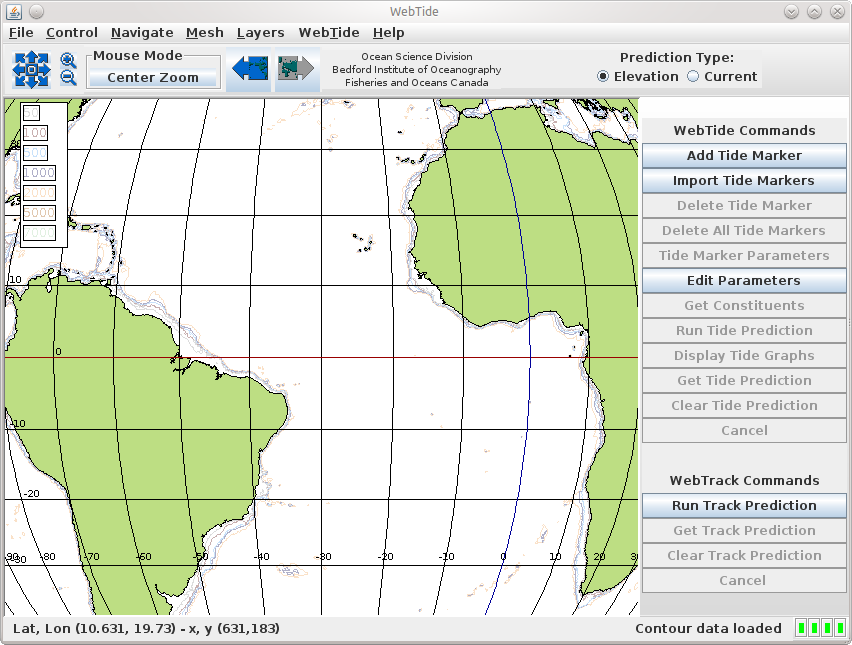Viewport: 852px width, 645px height.
Task: Click the zoom out magnifier icon
Action: point(68,78)
